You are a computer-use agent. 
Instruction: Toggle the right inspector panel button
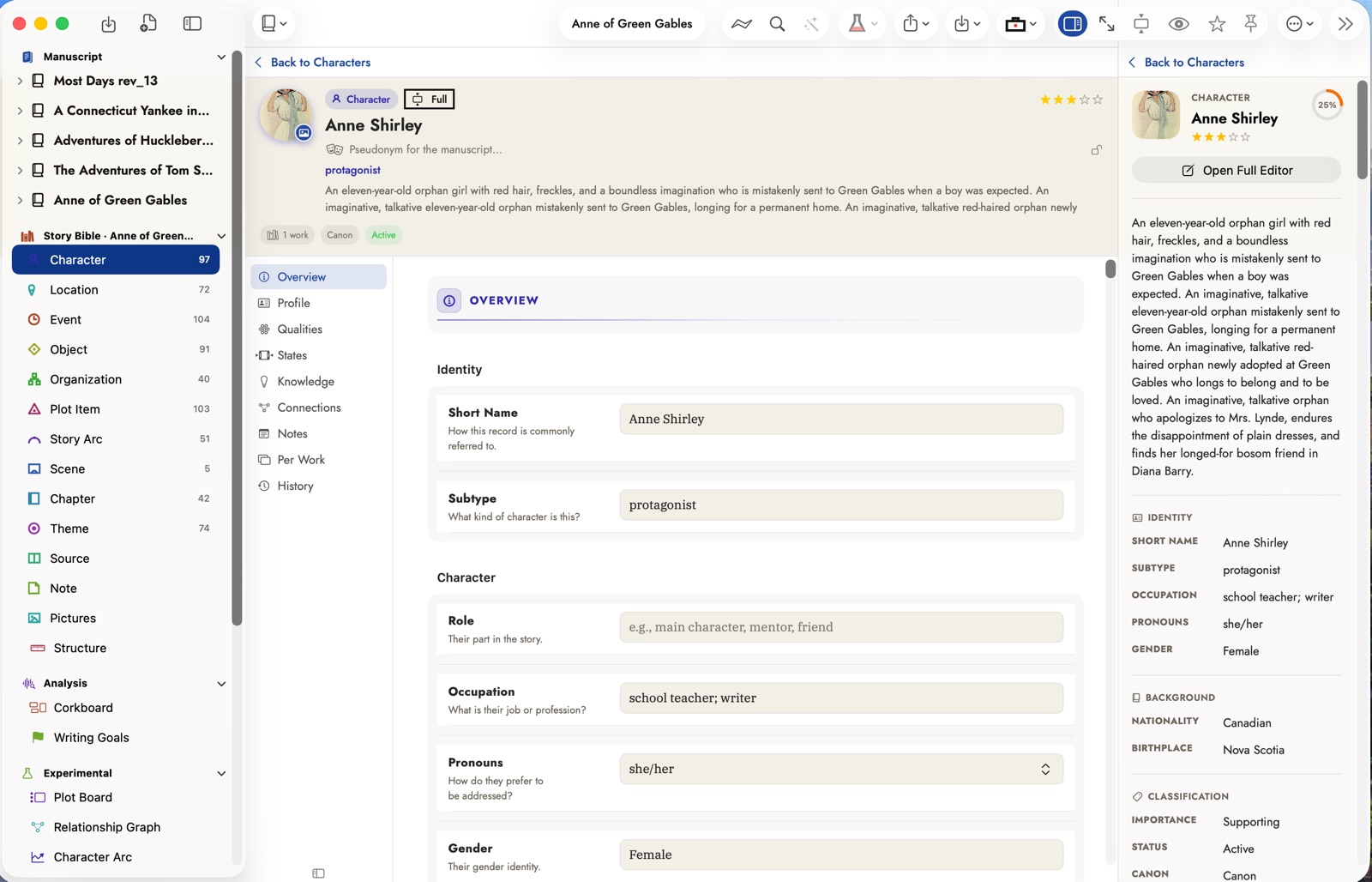1072,24
